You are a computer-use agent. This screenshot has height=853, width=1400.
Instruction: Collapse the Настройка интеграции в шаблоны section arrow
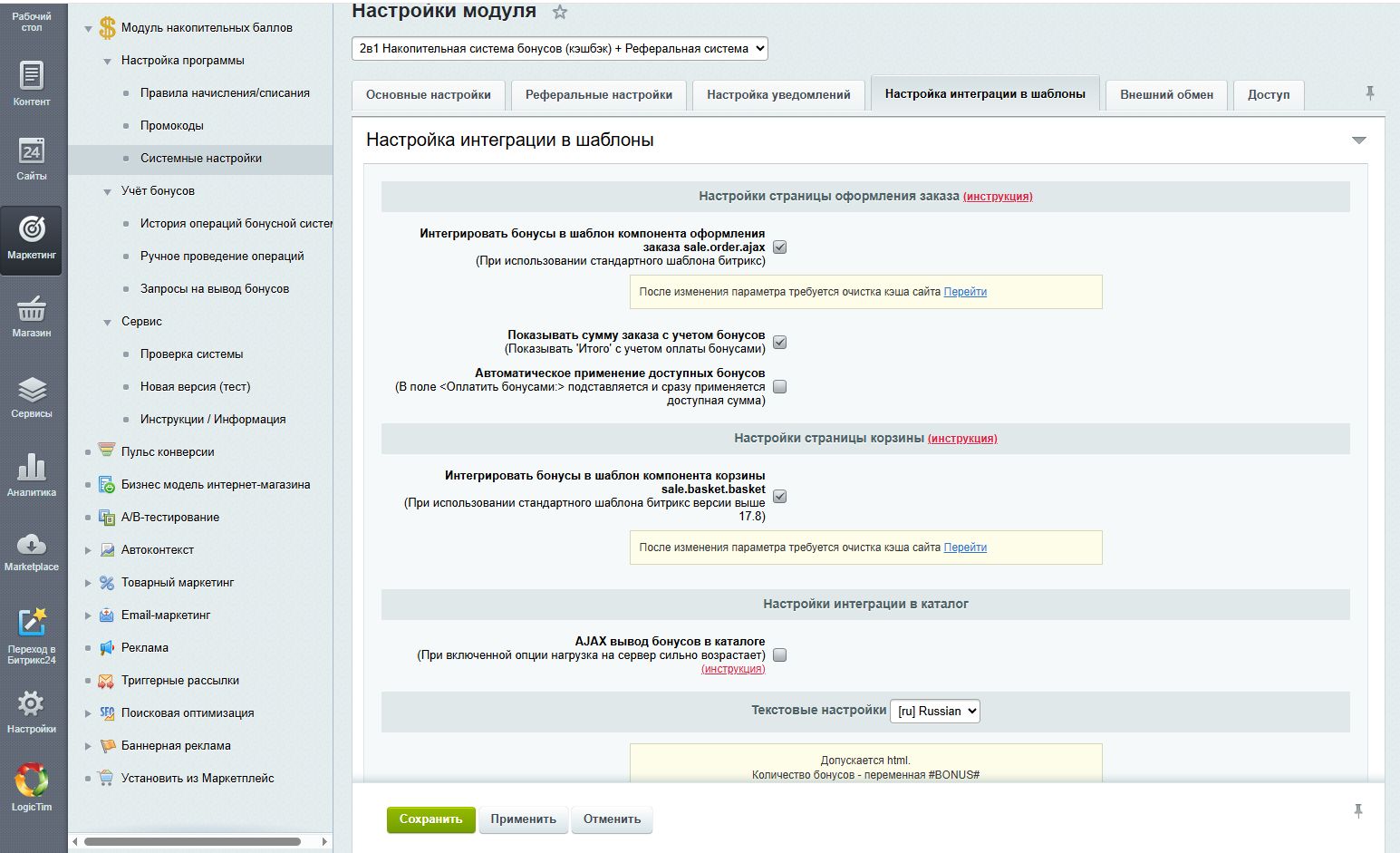1358,141
